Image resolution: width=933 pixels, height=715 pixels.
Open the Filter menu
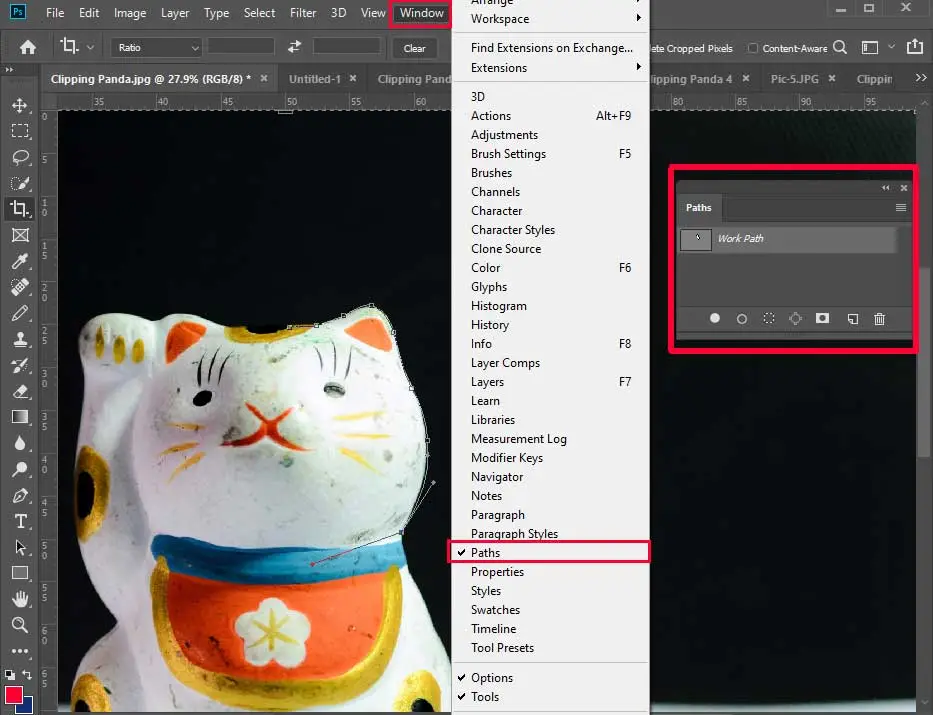(x=303, y=12)
